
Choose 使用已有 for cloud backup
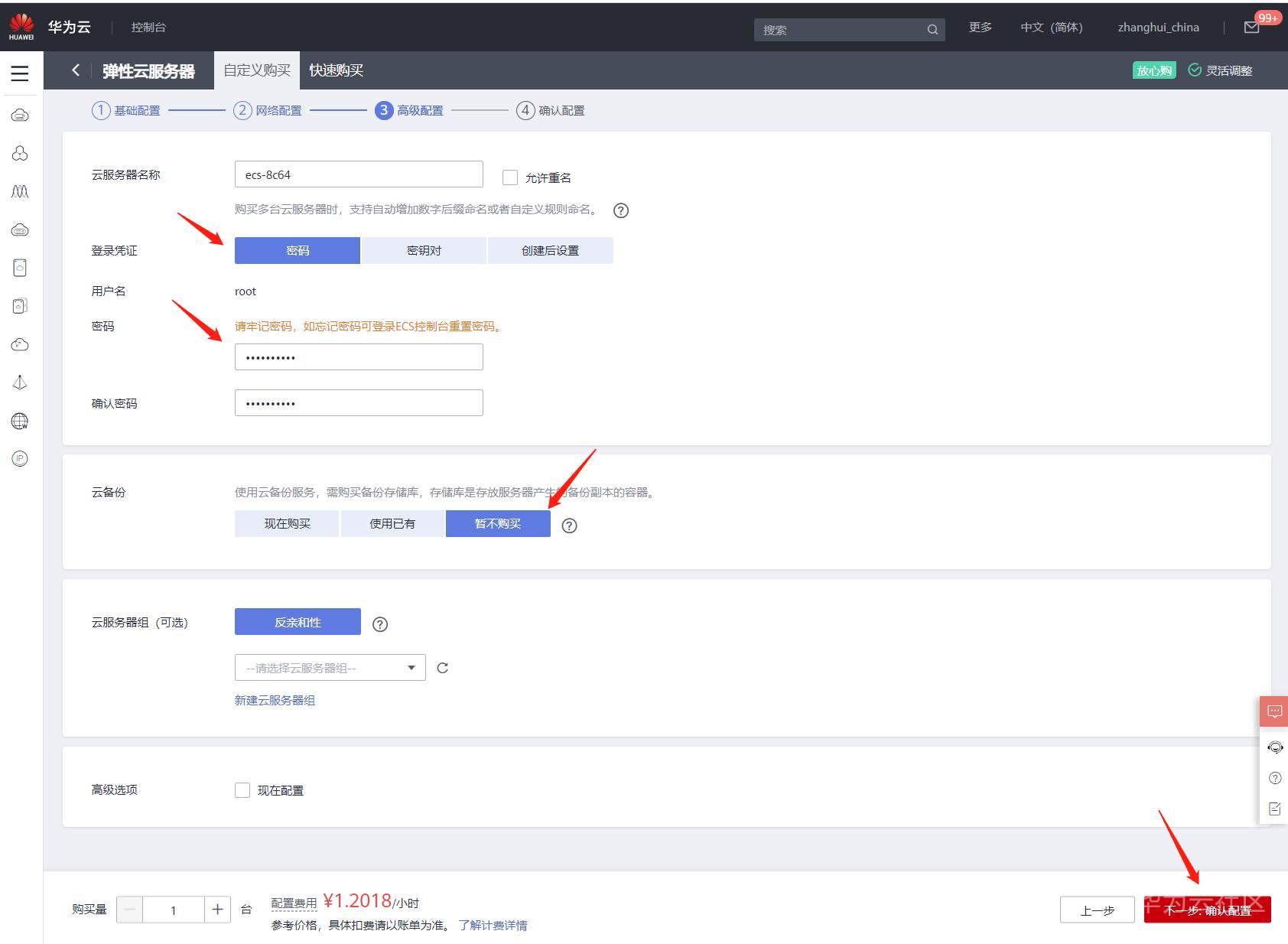tap(392, 523)
